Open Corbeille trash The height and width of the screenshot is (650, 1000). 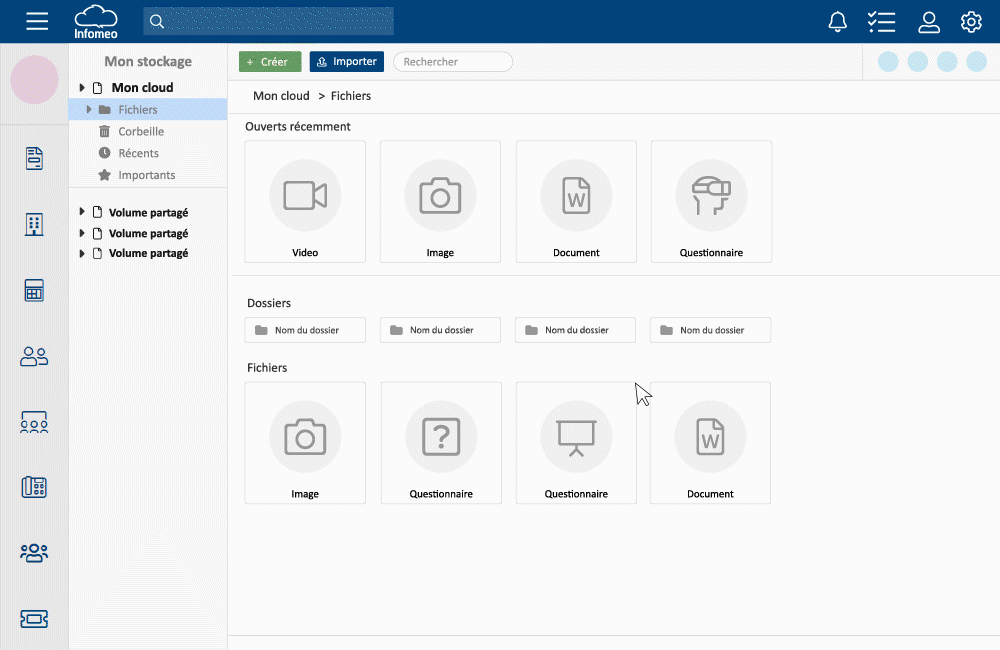point(141,131)
